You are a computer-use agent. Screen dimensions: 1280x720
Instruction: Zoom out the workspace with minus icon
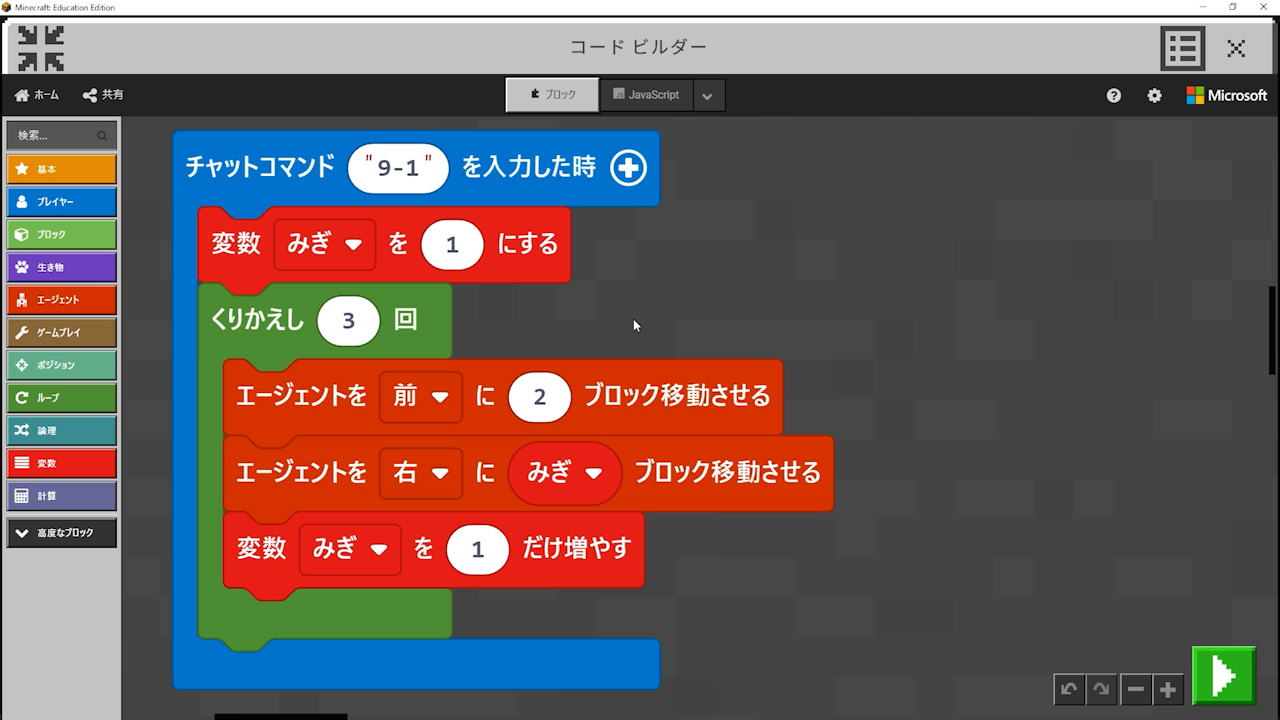point(1135,689)
